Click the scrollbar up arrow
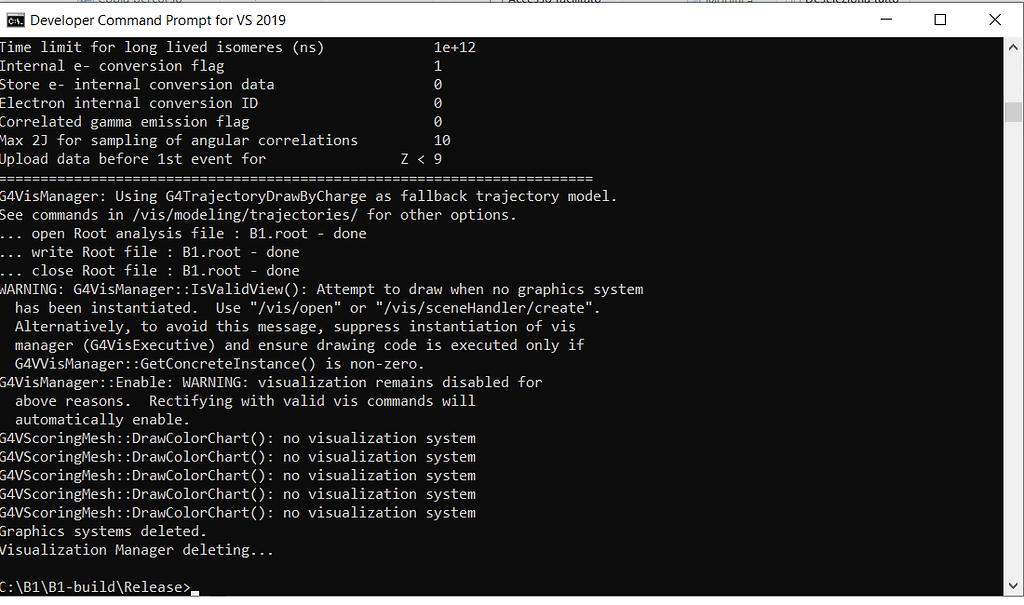1024x605 pixels. (1013, 48)
